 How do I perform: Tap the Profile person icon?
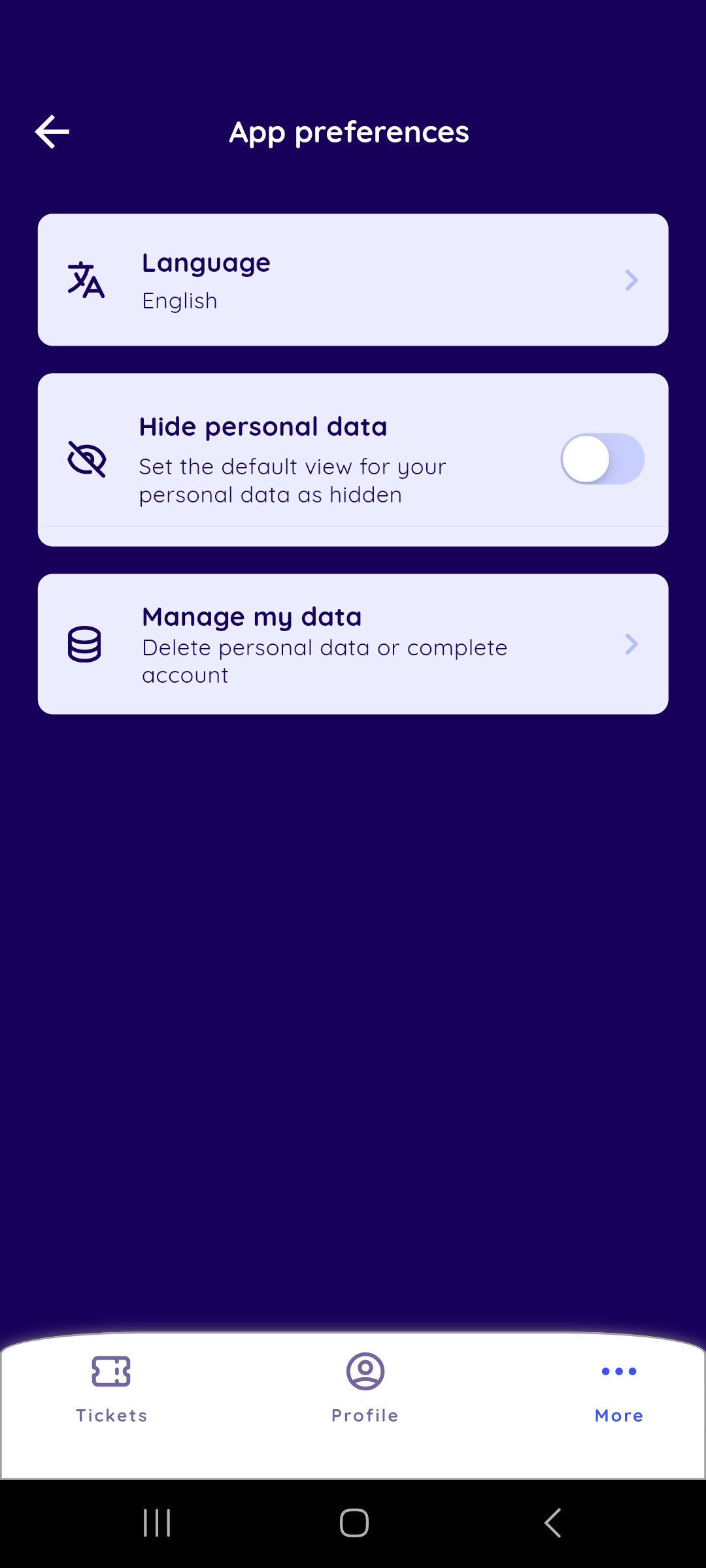pyautogui.click(x=365, y=1371)
